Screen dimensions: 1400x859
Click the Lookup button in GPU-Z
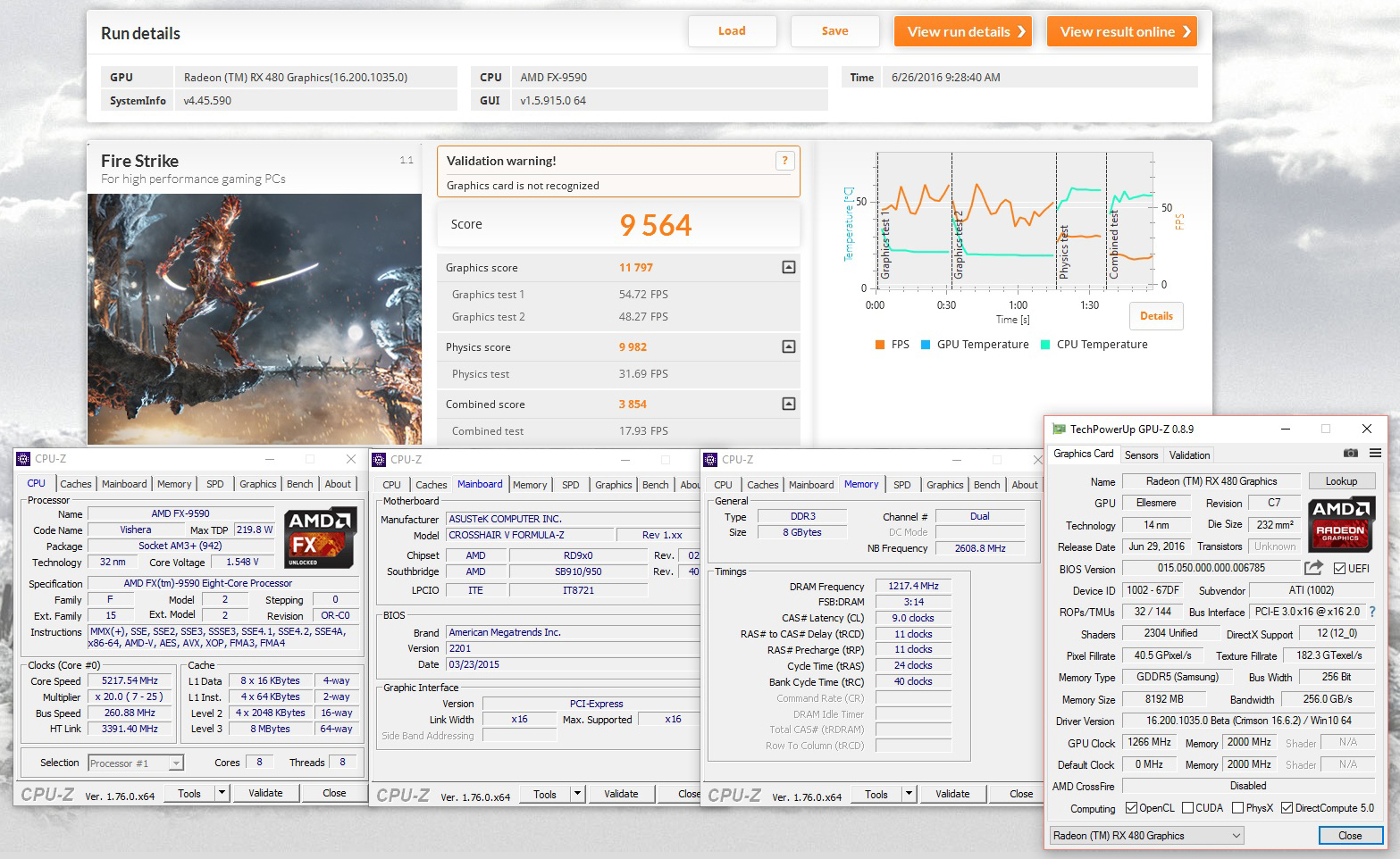click(x=1341, y=481)
